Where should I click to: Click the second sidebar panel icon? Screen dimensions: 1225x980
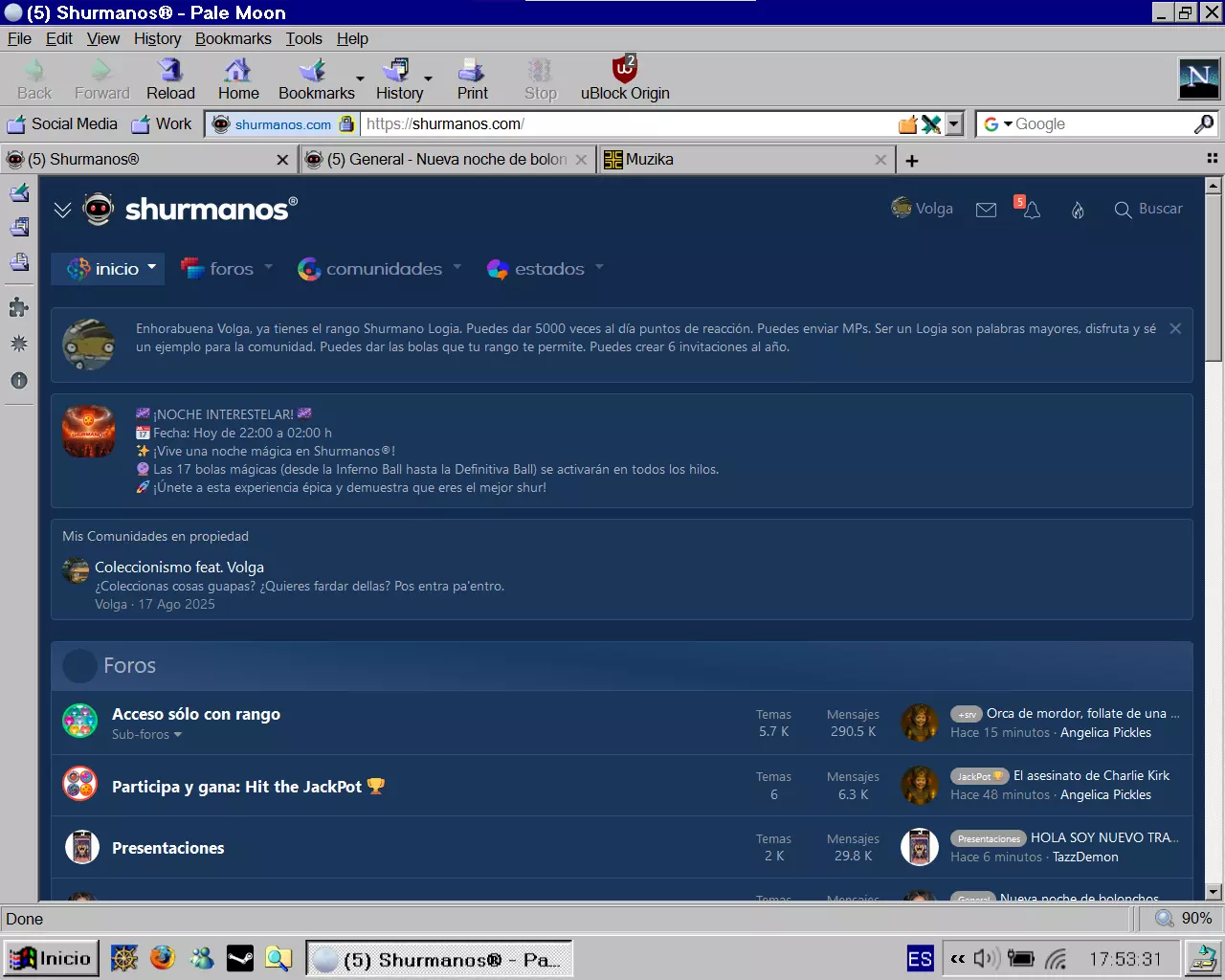[x=18, y=227]
